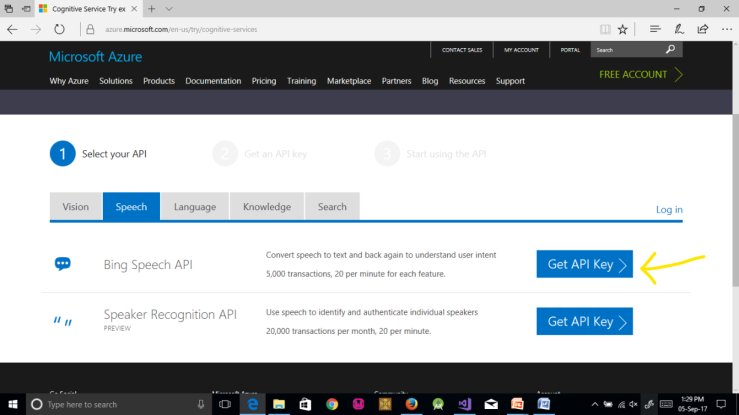
Task: Click the Azure site search field
Action: (x=625, y=49)
